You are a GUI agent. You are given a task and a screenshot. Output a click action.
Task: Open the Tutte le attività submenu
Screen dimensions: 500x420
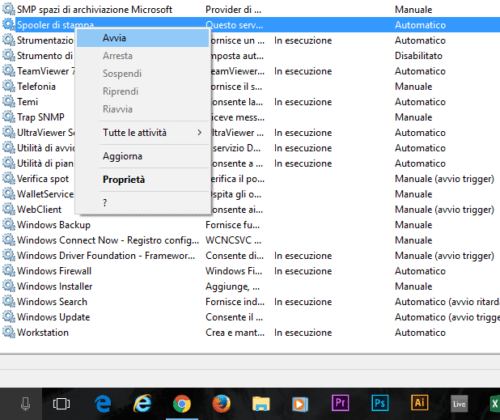(143, 133)
